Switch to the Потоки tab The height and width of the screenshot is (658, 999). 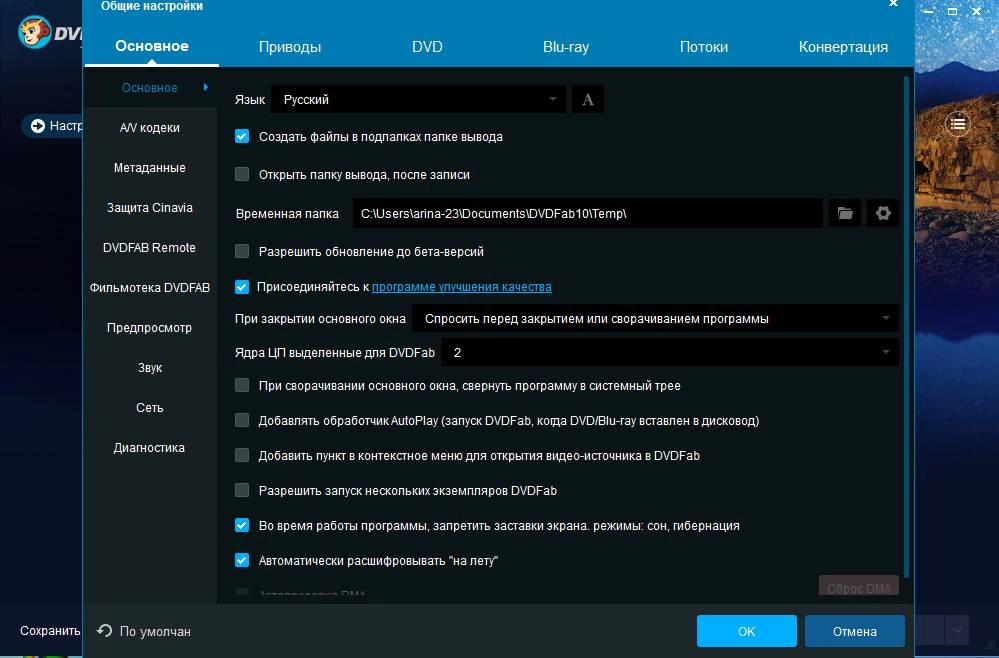pyautogui.click(x=703, y=46)
